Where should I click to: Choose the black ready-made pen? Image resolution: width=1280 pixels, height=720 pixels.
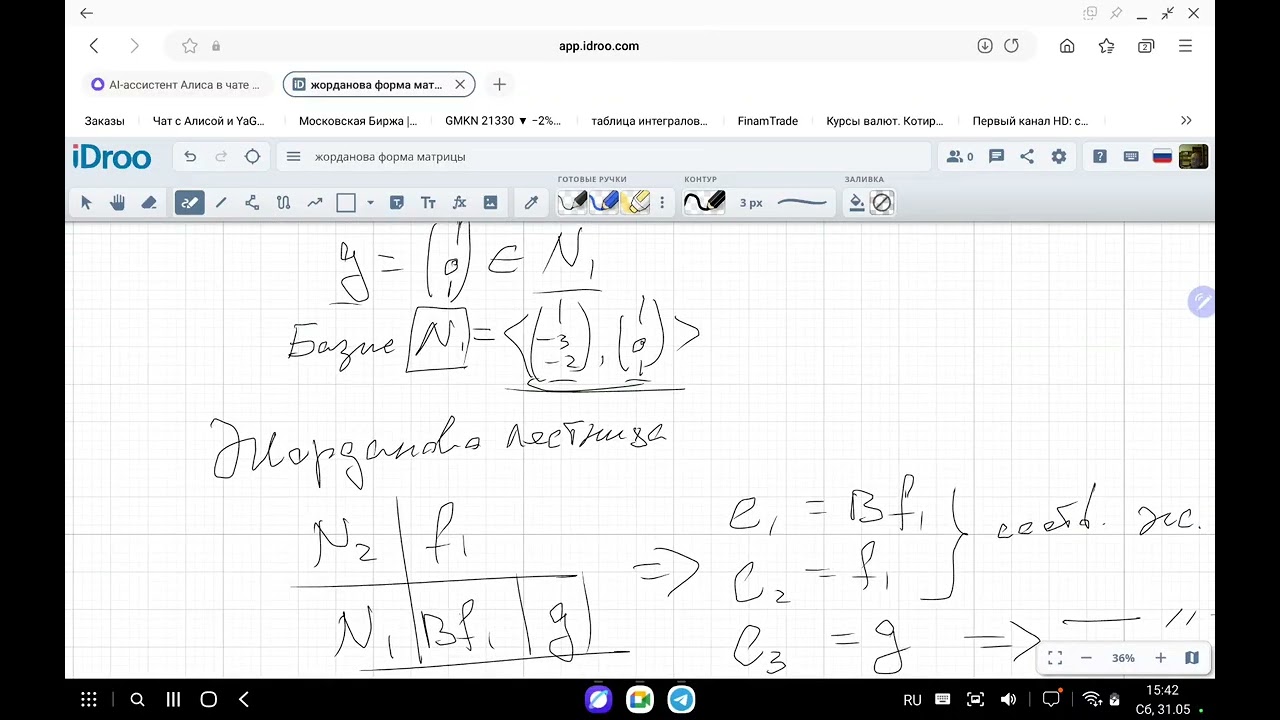[x=572, y=202]
